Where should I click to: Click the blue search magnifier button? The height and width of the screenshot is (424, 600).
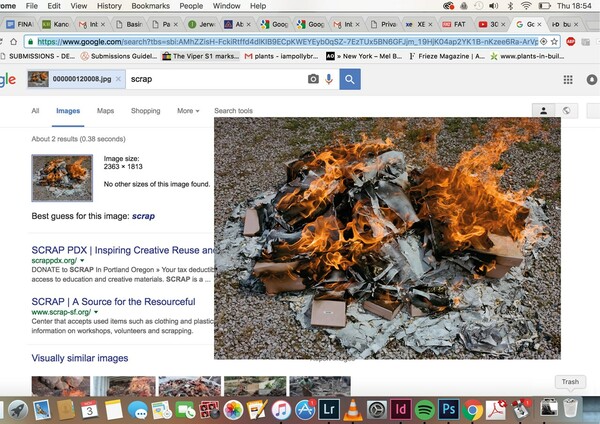pos(350,79)
